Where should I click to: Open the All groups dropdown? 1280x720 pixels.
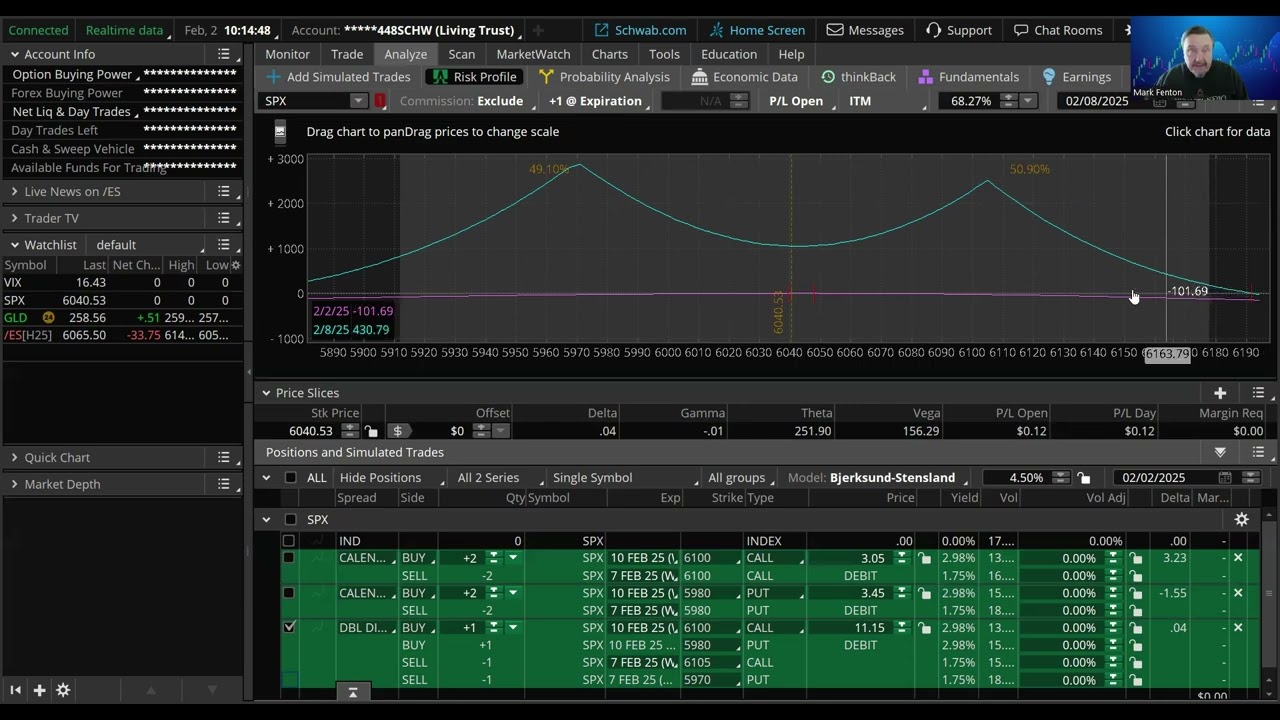742,478
